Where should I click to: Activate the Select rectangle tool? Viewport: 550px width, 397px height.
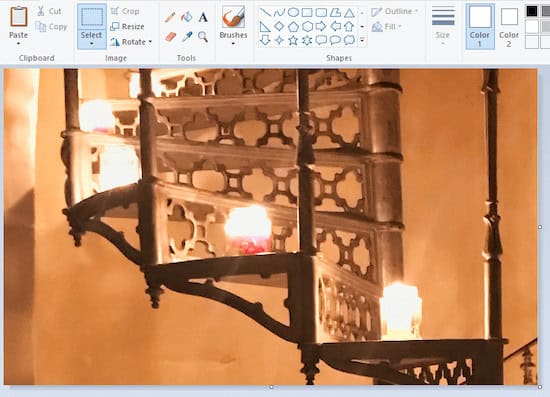(x=92, y=17)
